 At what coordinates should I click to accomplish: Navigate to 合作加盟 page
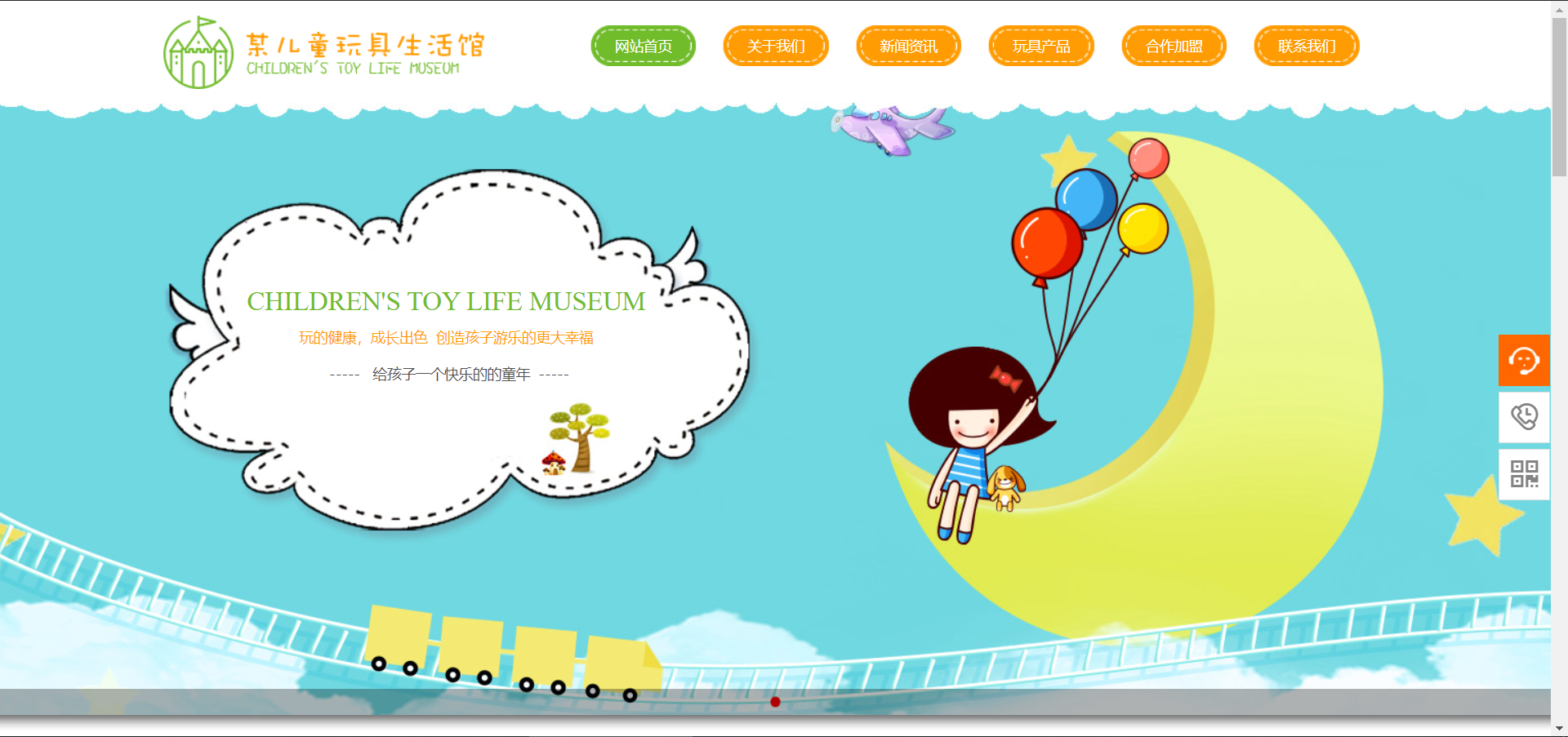coord(1174,47)
